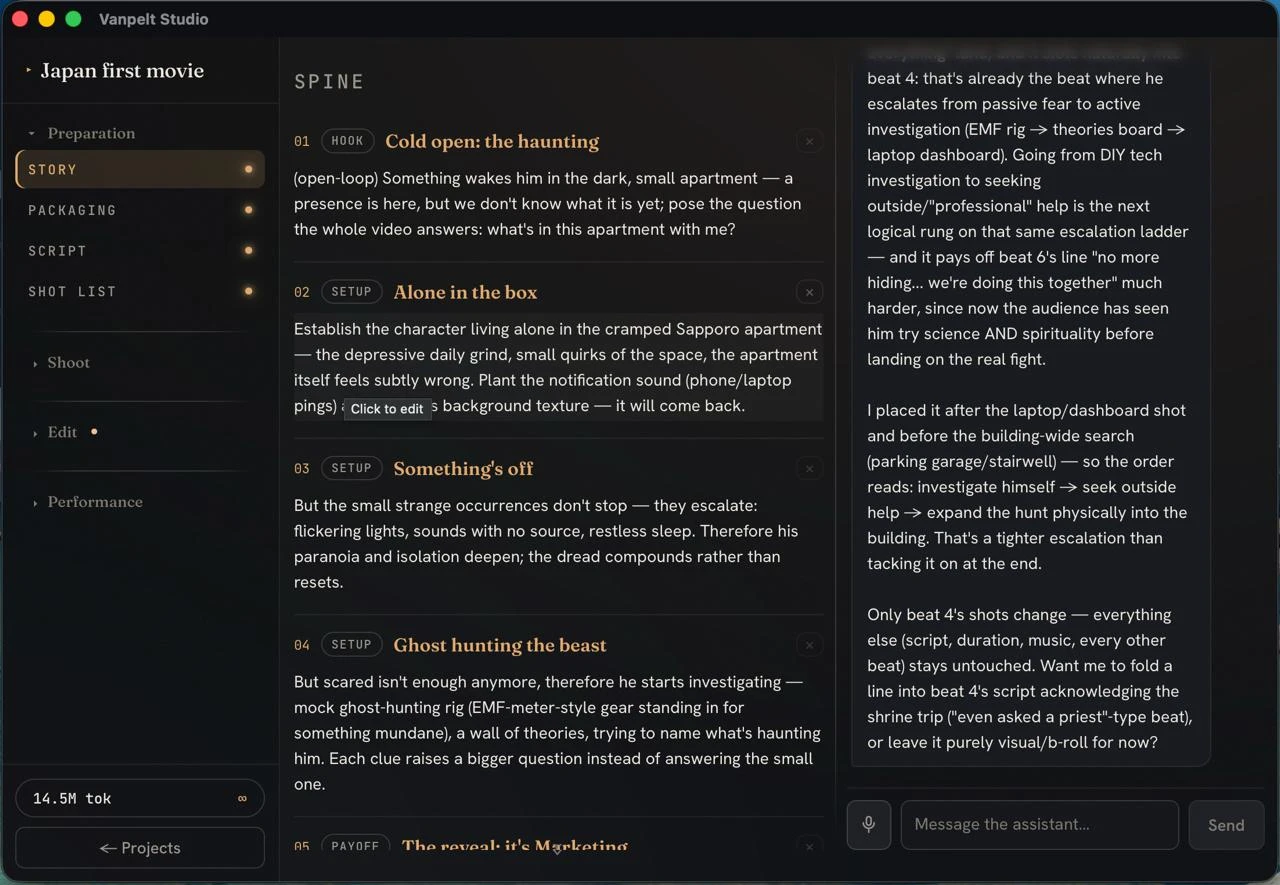Edit the Alone in the box description text
The width and height of the screenshot is (1280, 885).
[558, 368]
